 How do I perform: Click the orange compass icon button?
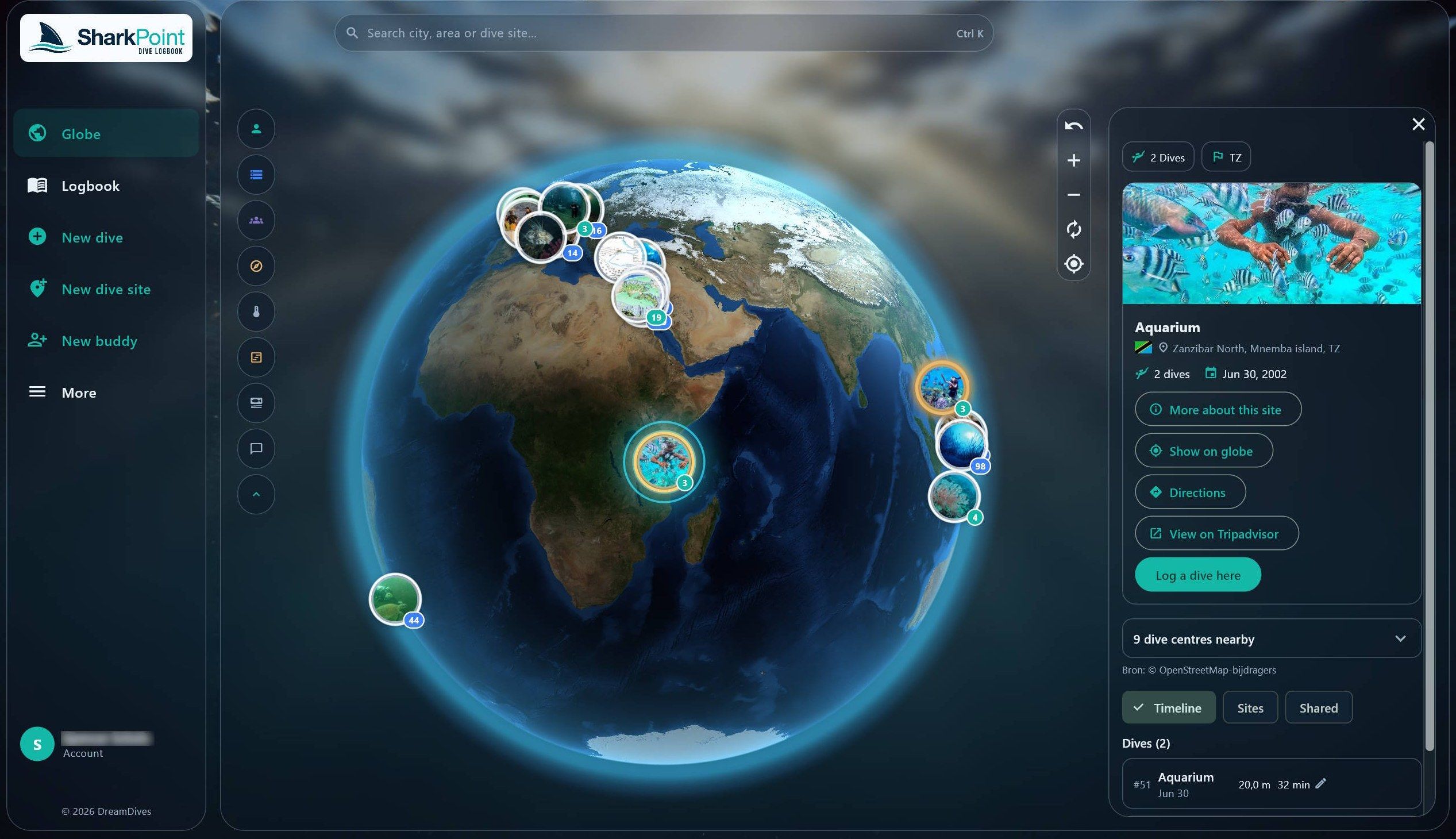pyautogui.click(x=256, y=265)
